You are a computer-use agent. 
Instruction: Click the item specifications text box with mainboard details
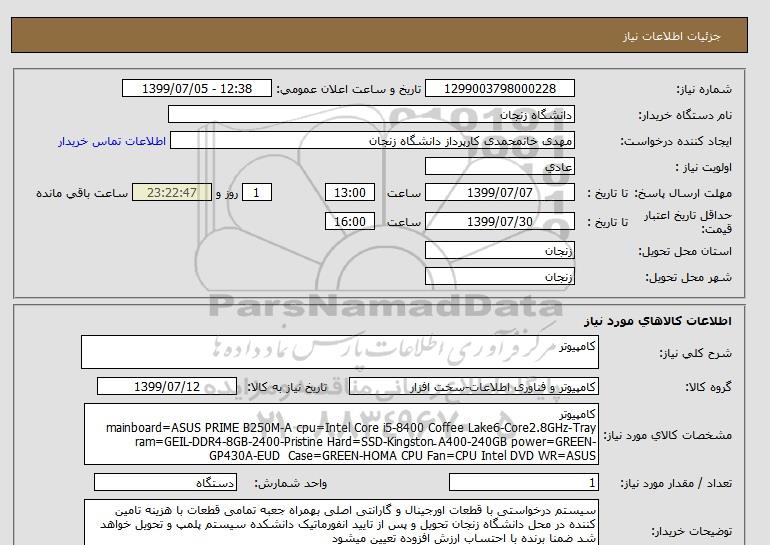click(x=341, y=435)
